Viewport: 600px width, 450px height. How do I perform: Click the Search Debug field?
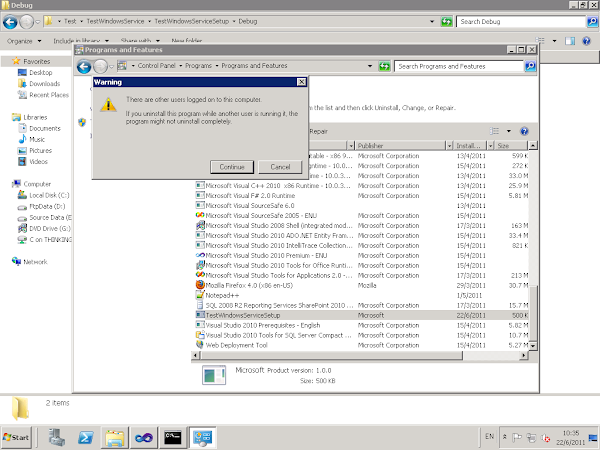click(x=520, y=21)
